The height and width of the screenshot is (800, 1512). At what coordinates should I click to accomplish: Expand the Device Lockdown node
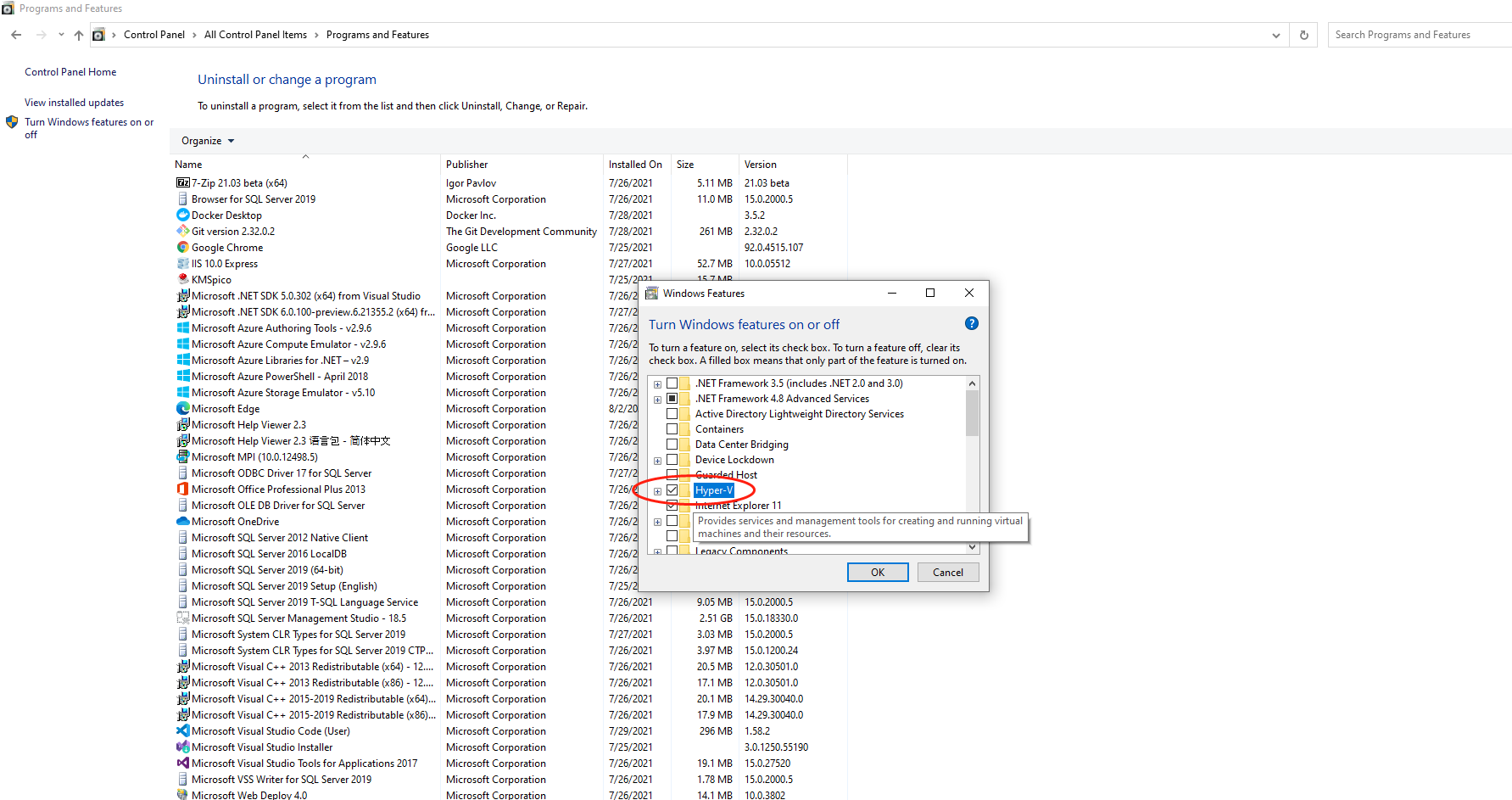pos(657,461)
